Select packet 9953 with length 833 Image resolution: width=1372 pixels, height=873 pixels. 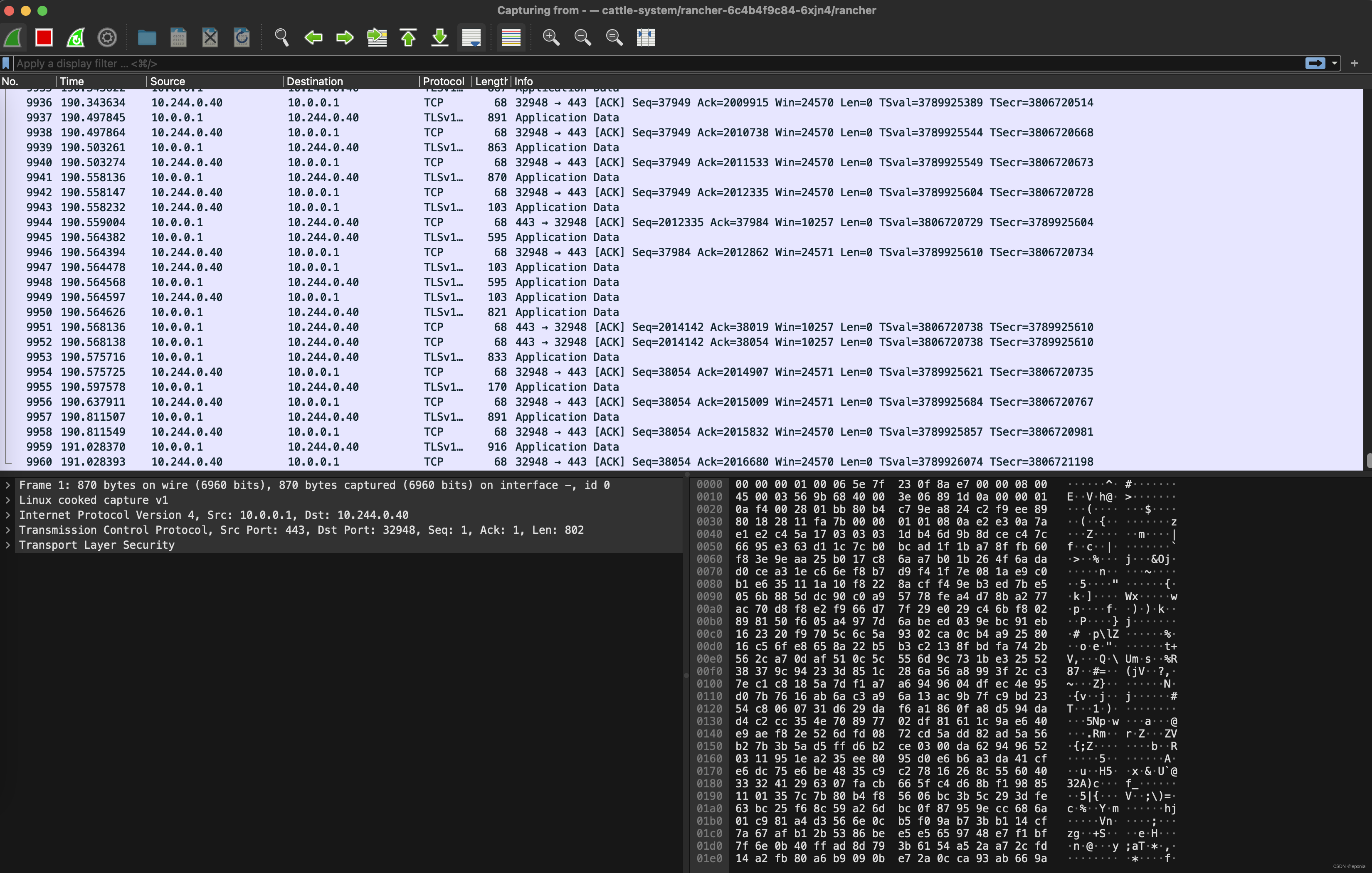point(681,357)
